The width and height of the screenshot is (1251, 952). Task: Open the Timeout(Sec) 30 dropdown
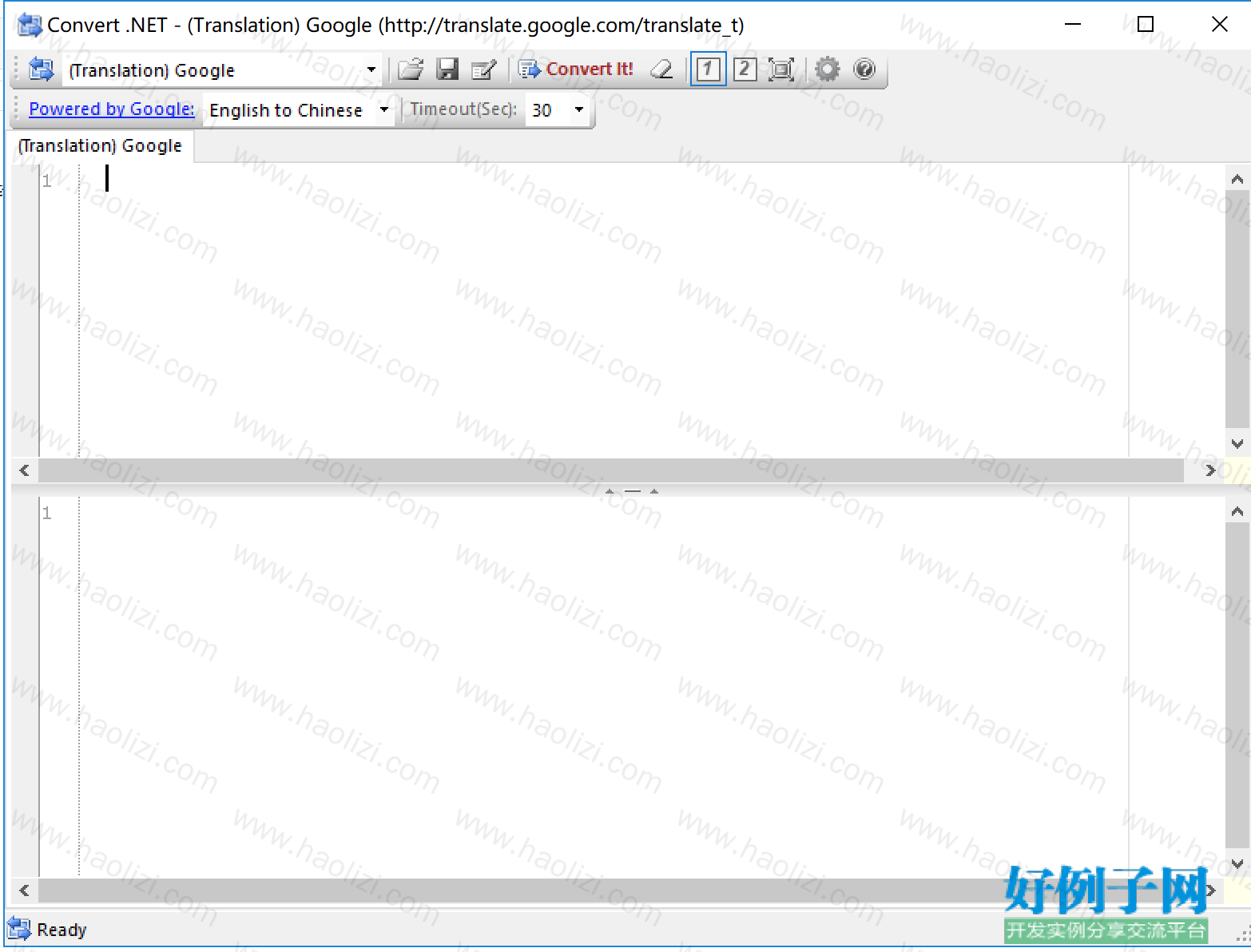579,109
